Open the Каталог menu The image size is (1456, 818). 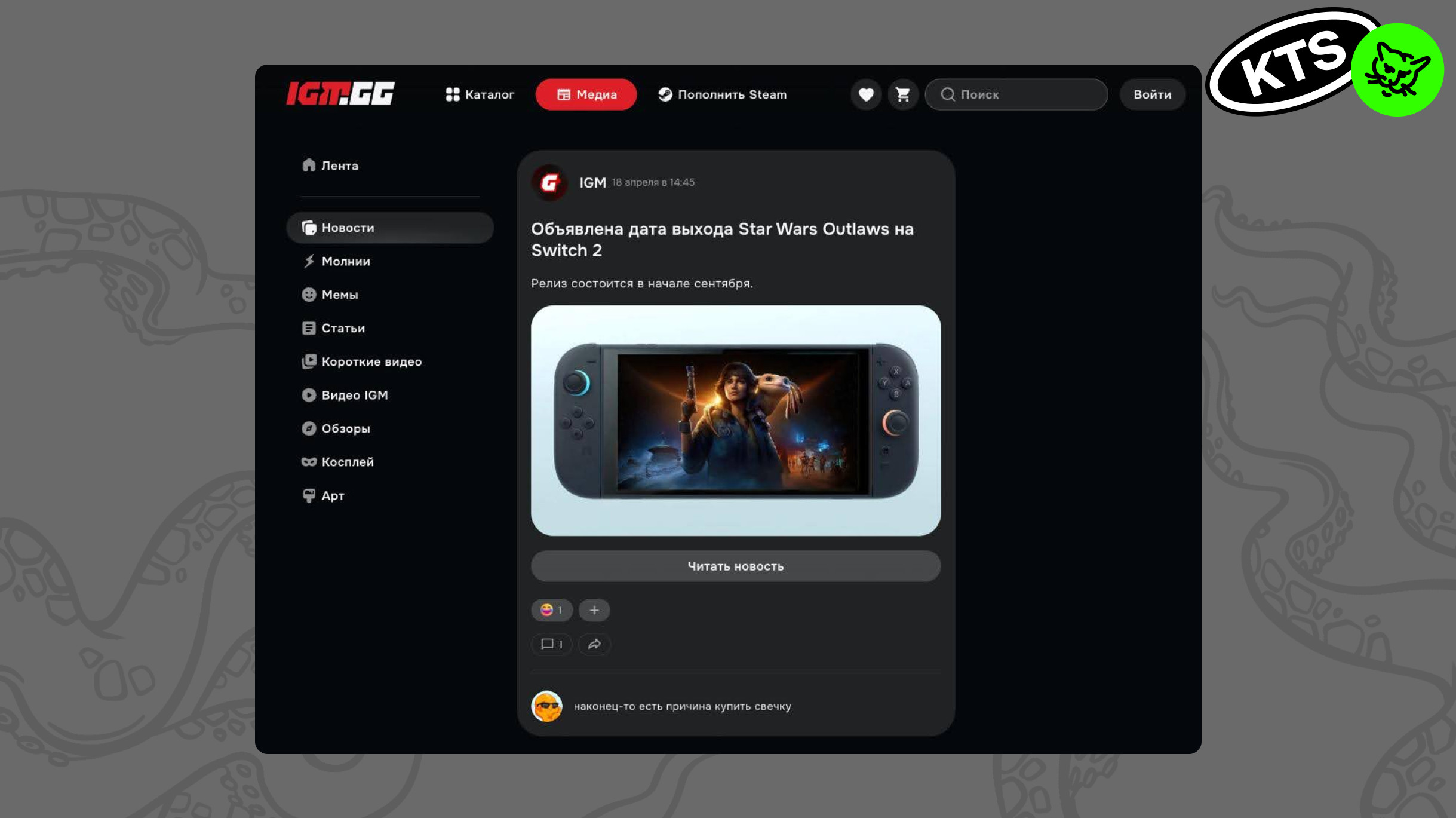[x=480, y=94]
